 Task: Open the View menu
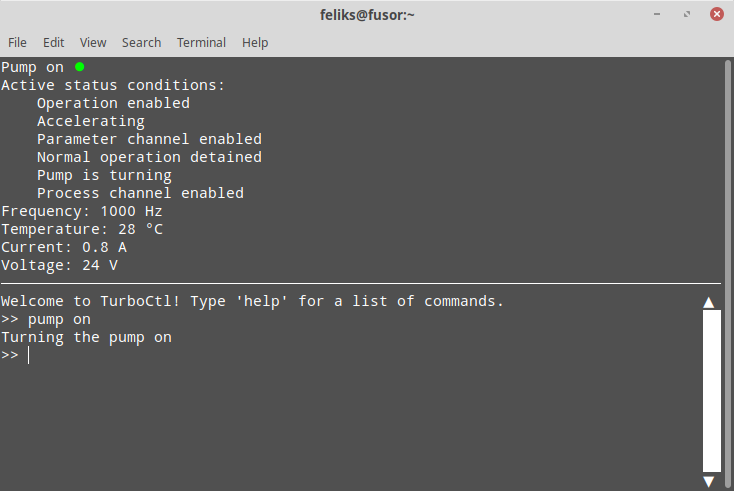[93, 43]
